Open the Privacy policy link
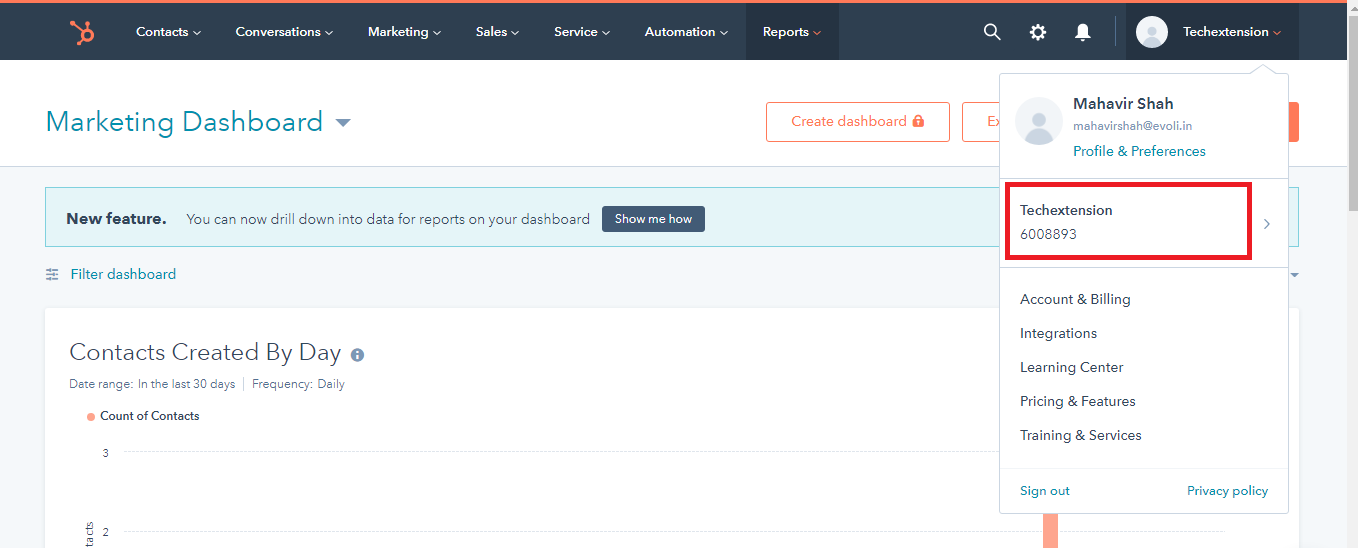The height and width of the screenshot is (548, 1358). (x=1227, y=491)
